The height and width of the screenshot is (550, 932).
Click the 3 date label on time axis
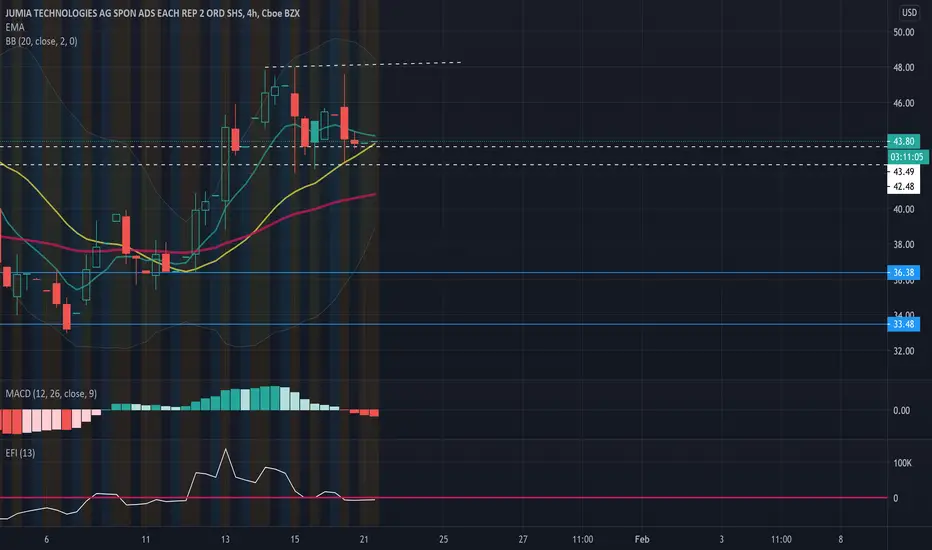[x=722, y=539]
